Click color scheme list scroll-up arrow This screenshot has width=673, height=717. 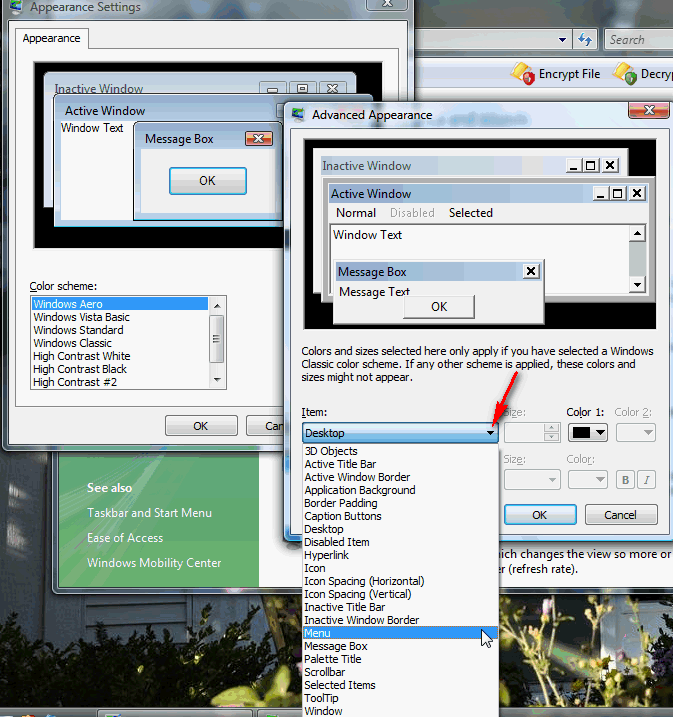pos(217,305)
